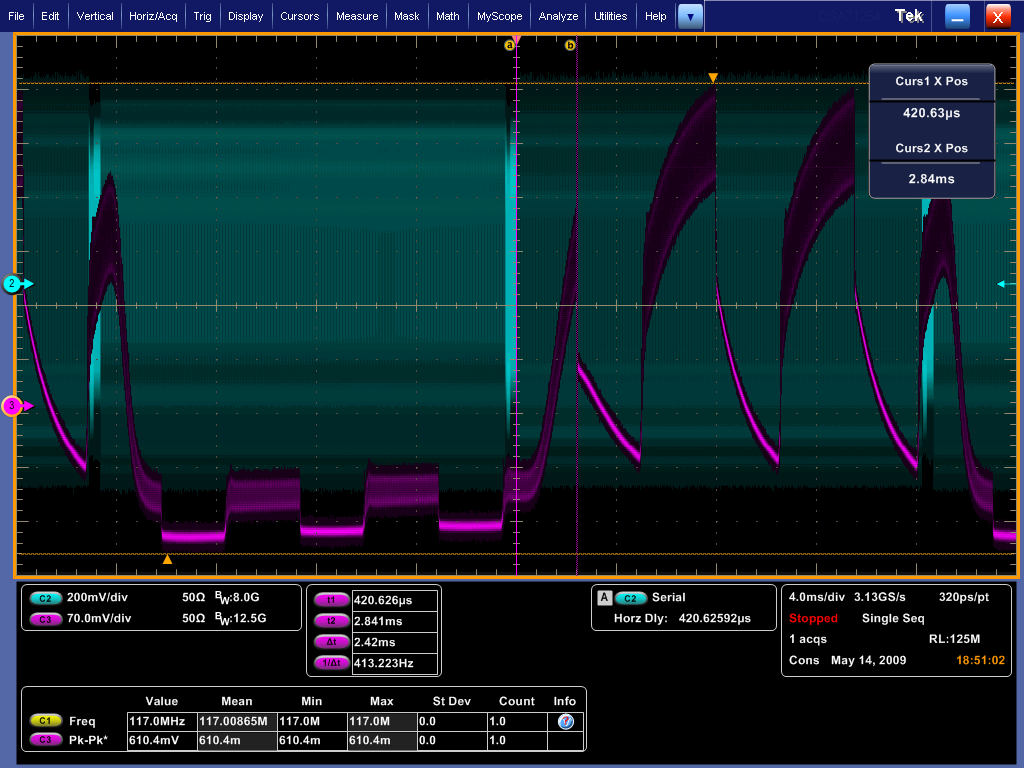Select the 1/Δt cursor readout badge
This screenshot has width=1024, height=768.
(x=331, y=663)
